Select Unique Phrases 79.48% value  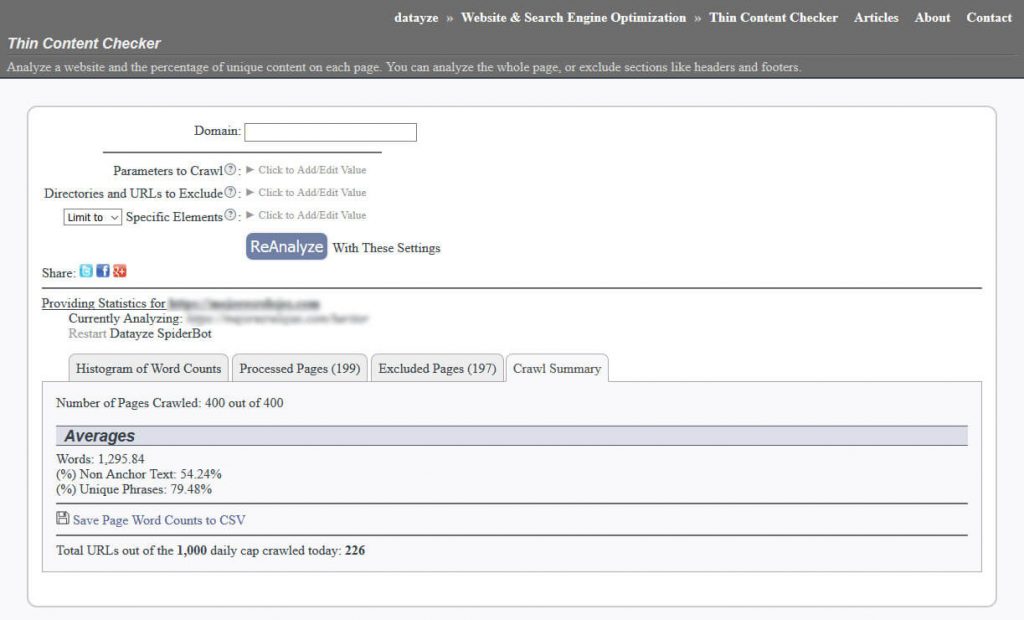click(x=191, y=489)
